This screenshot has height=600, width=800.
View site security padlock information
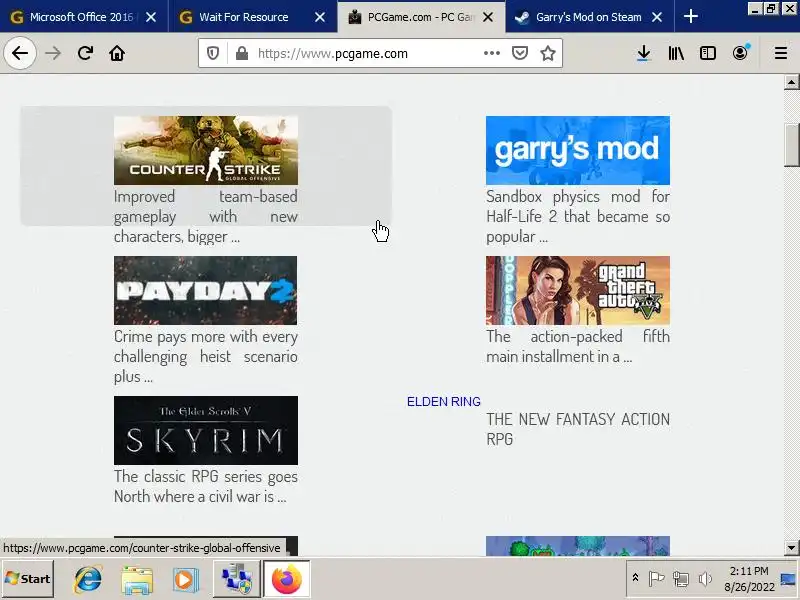[242, 53]
